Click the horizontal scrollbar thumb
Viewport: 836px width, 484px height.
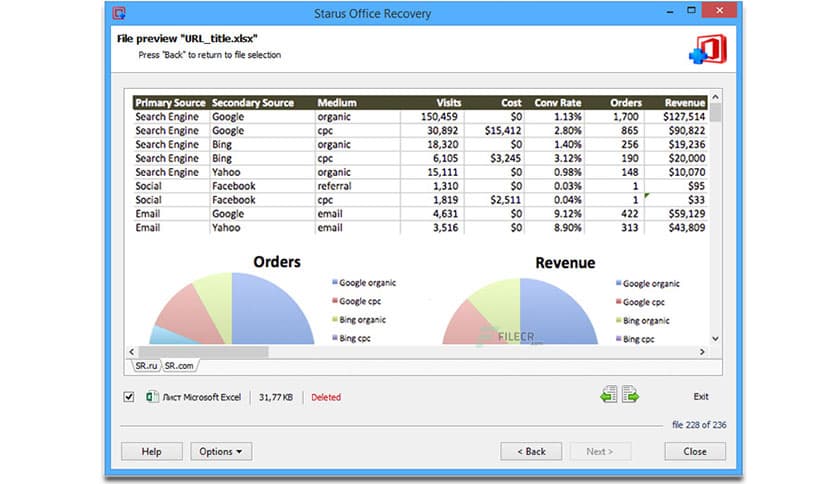click(204, 352)
